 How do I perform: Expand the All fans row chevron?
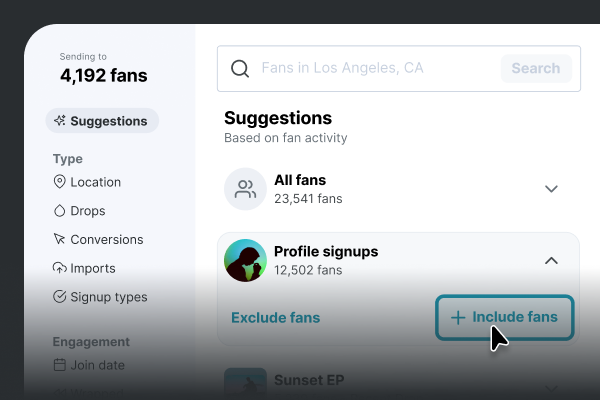(x=551, y=189)
